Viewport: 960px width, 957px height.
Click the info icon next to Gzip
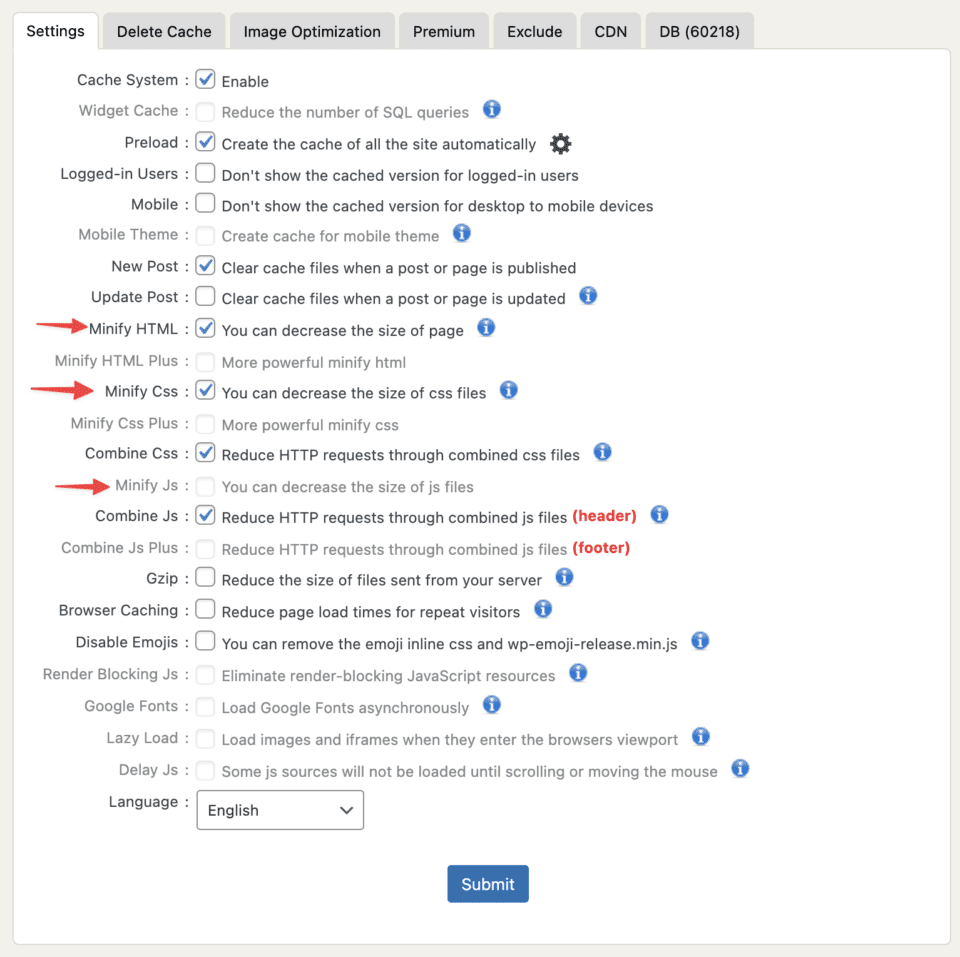tap(564, 577)
